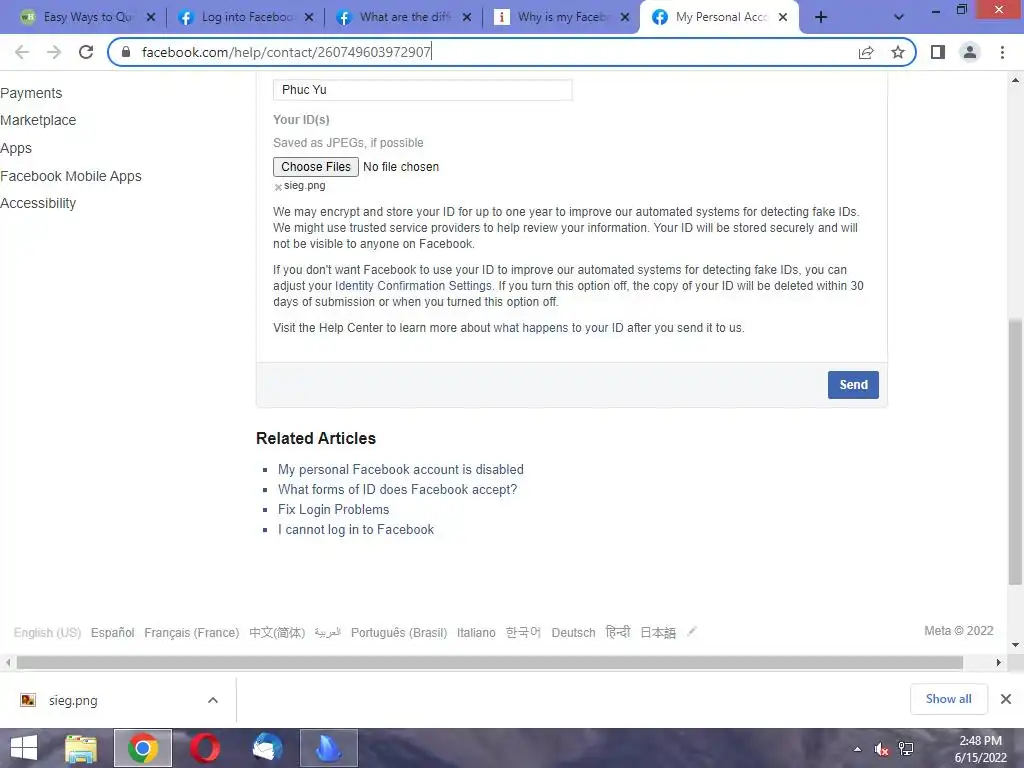Open 'What forms of ID does Facebook accept?'
1024x768 pixels.
point(397,489)
